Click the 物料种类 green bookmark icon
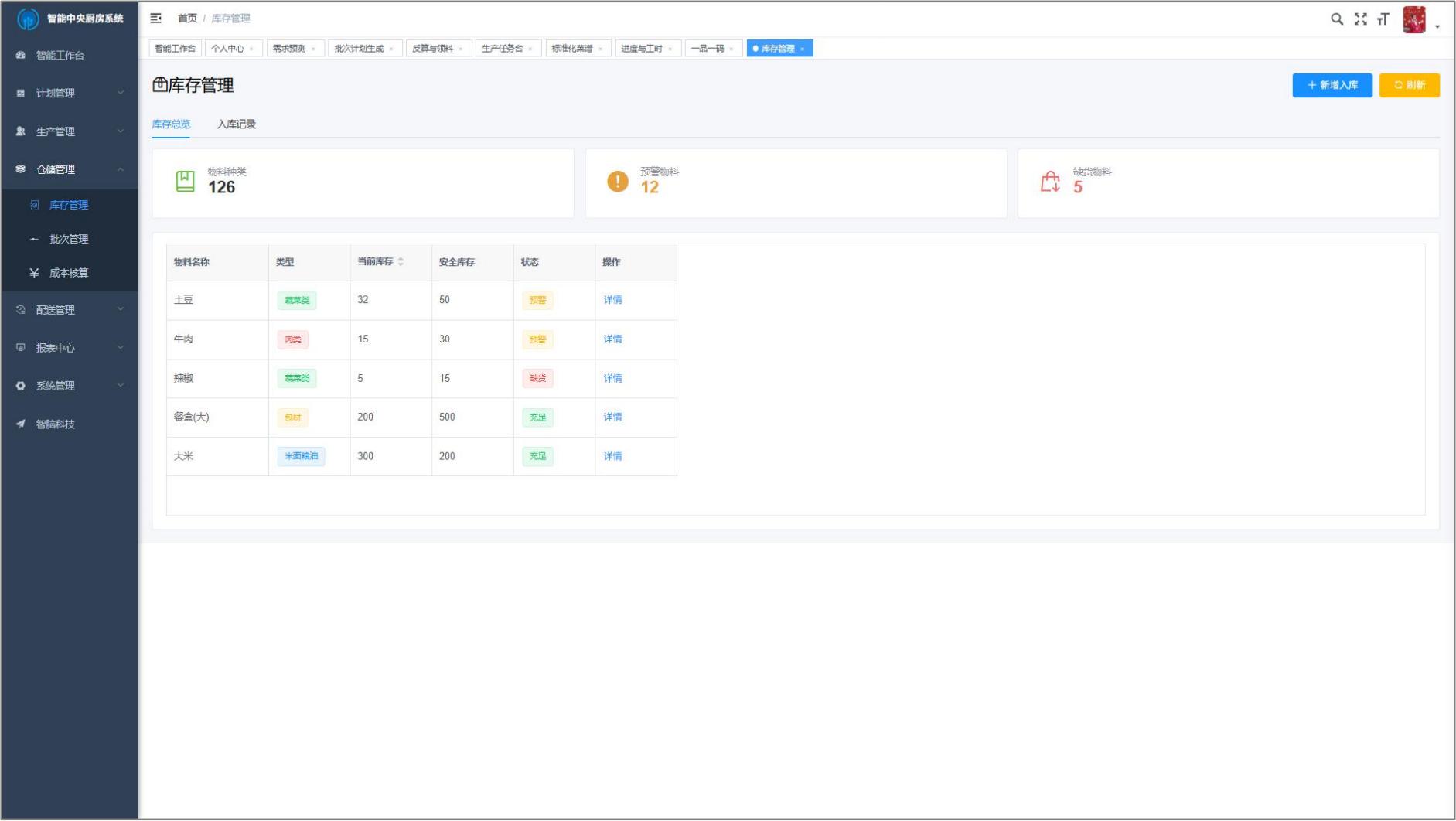Screen dimensions: 1456x821 click(x=185, y=182)
